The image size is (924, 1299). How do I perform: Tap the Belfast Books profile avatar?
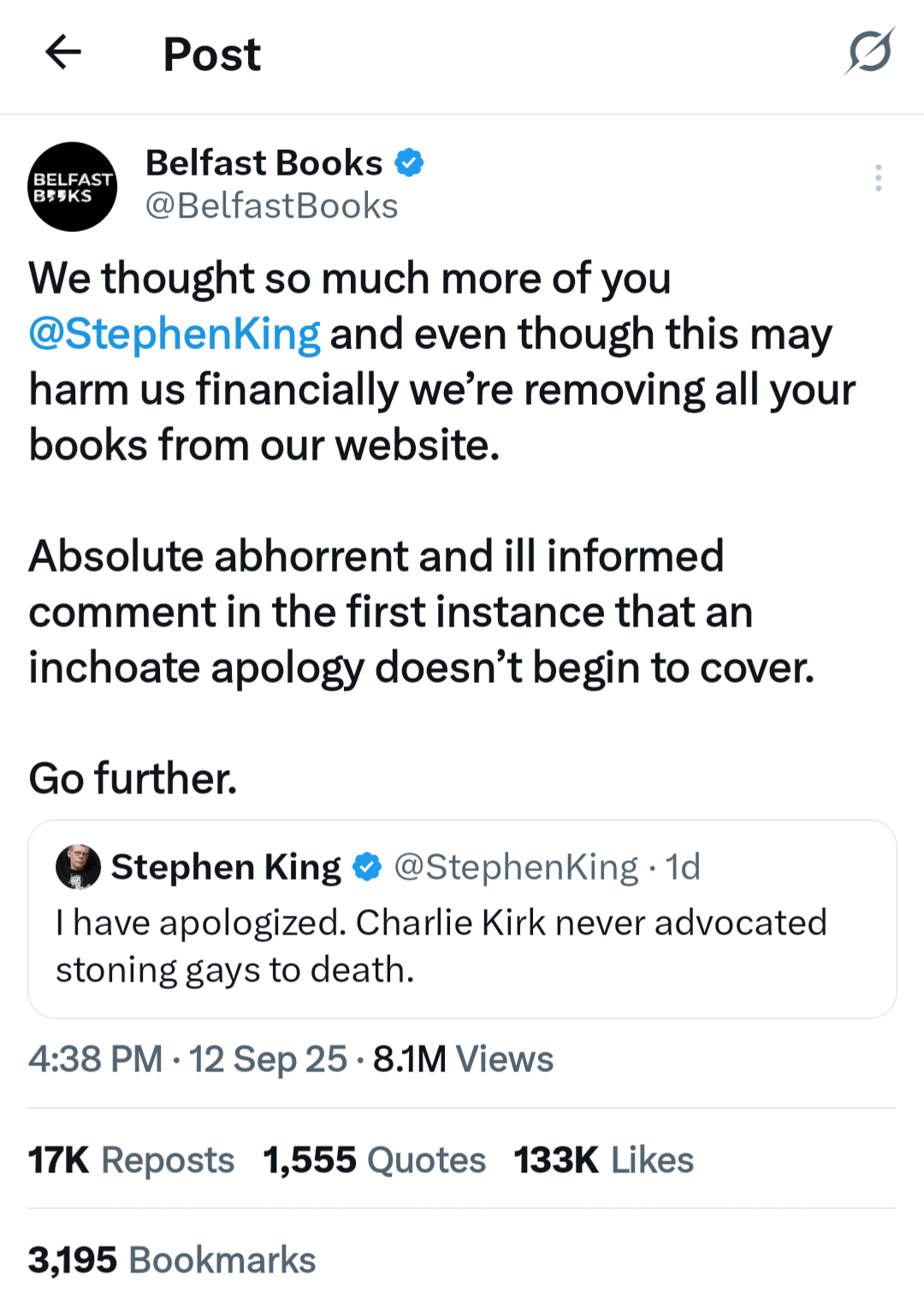pos(73,187)
